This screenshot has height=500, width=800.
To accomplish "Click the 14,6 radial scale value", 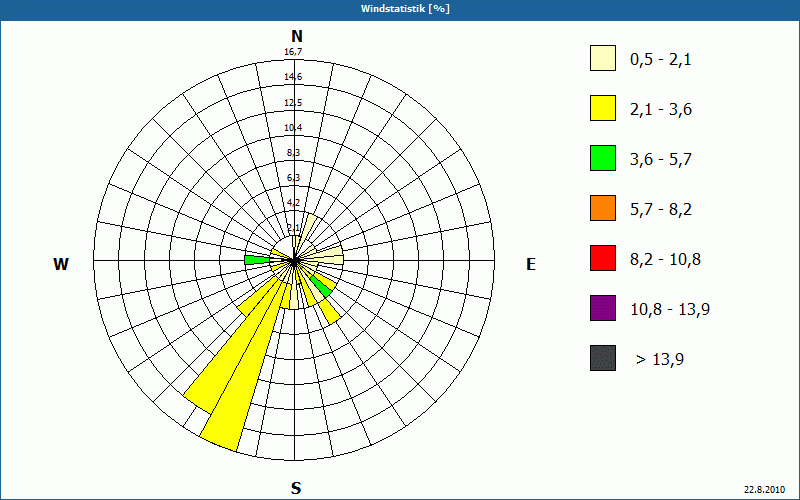I will click(293, 77).
